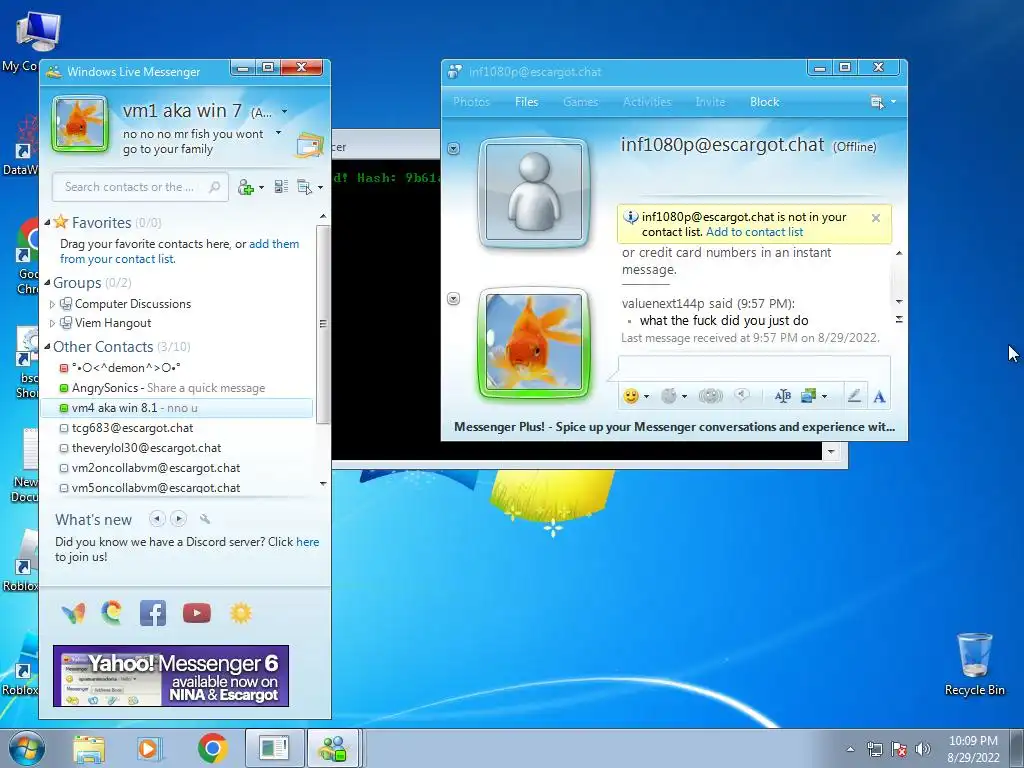The width and height of the screenshot is (1024, 768).
Task: Collapse your own display picture in chat
Action: pos(453,299)
